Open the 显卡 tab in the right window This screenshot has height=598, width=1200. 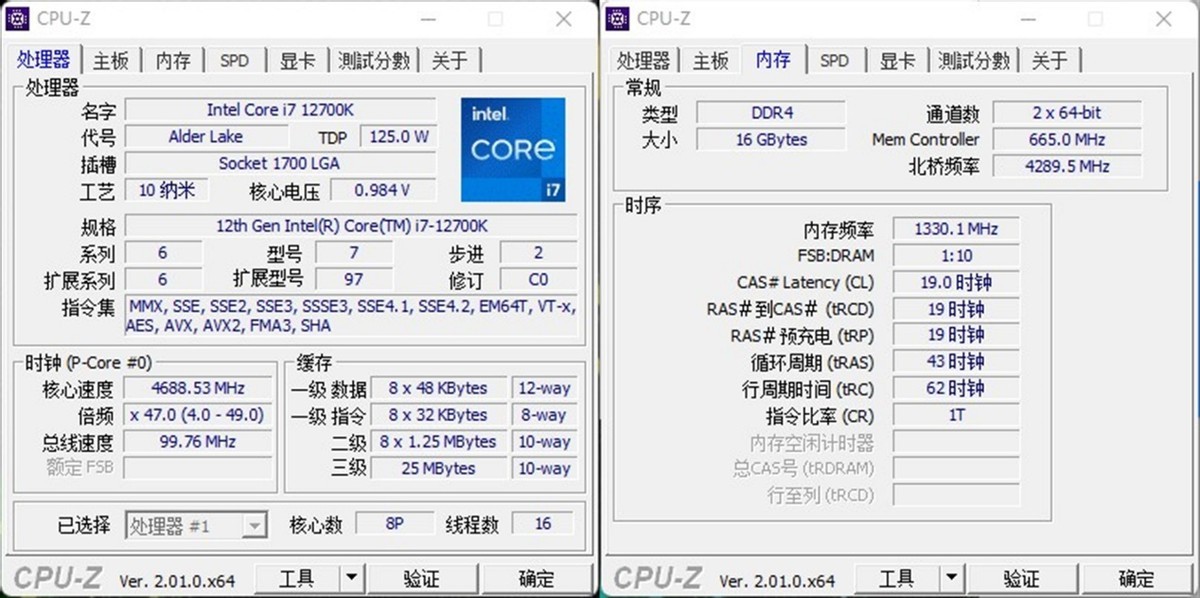click(x=897, y=61)
